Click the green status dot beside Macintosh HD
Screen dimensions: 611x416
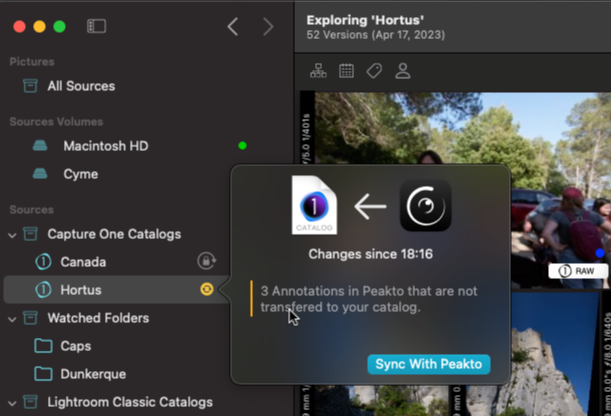(242, 146)
